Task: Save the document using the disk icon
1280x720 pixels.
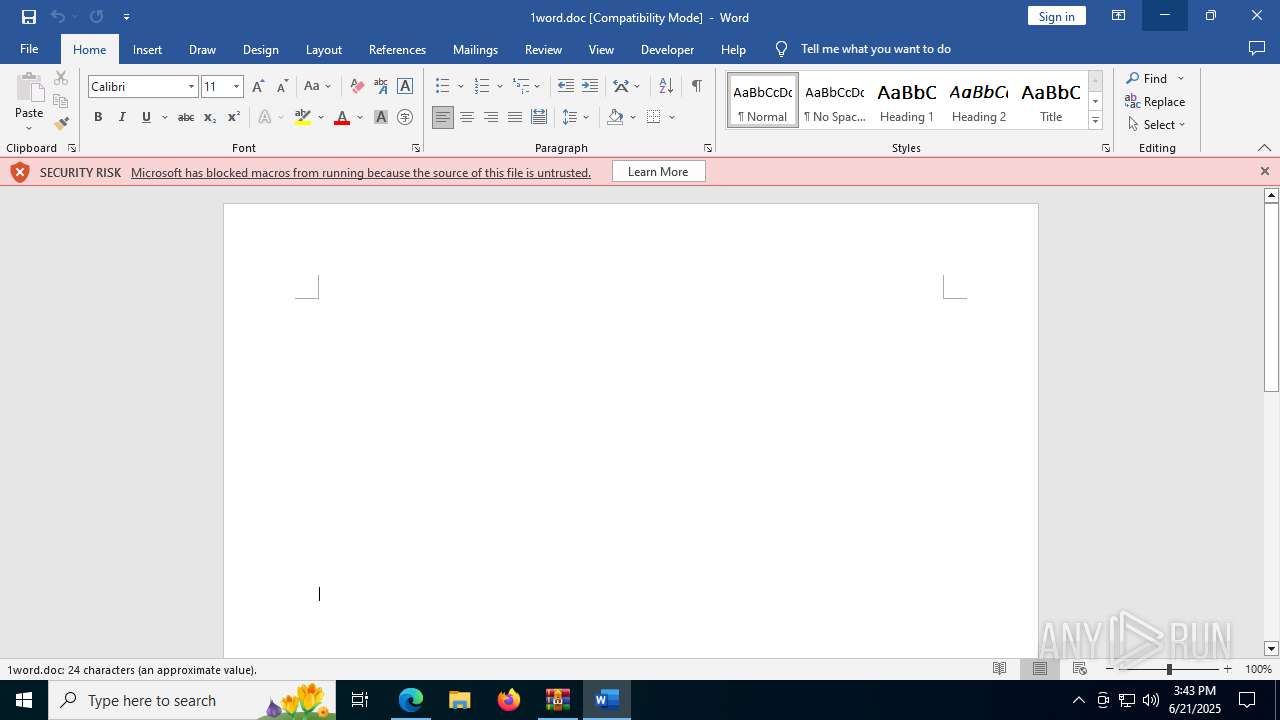Action: click(x=29, y=17)
